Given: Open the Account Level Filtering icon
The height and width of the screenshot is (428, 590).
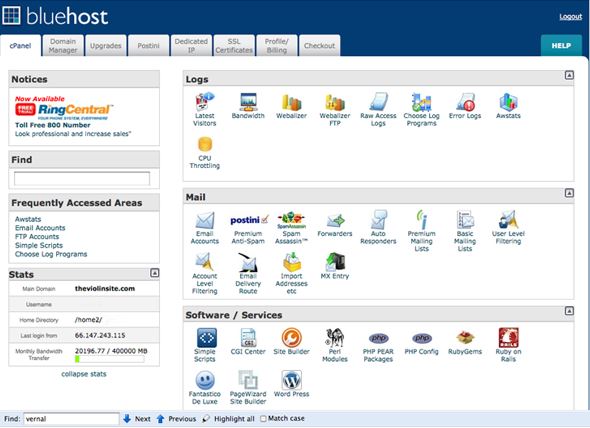Looking at the screenshot, I should (205, 262).
